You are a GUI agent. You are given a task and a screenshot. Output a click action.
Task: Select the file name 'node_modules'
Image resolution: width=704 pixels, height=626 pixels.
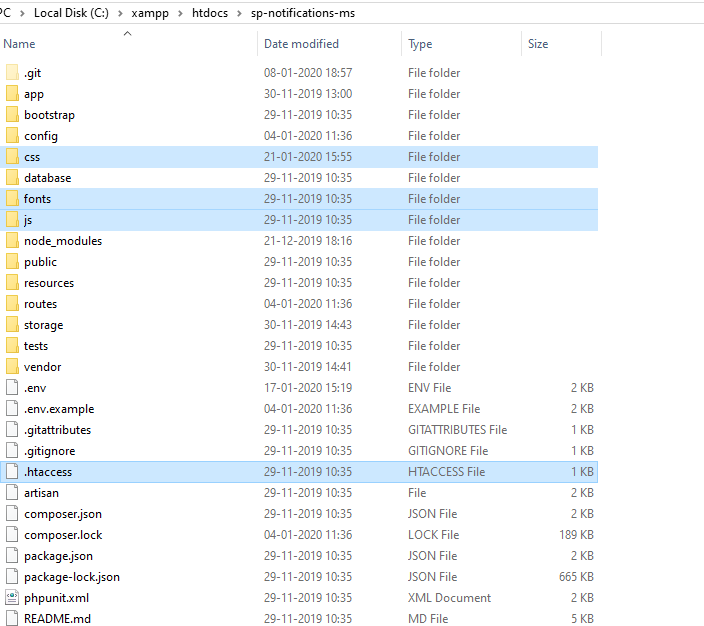tap(63, 241)
